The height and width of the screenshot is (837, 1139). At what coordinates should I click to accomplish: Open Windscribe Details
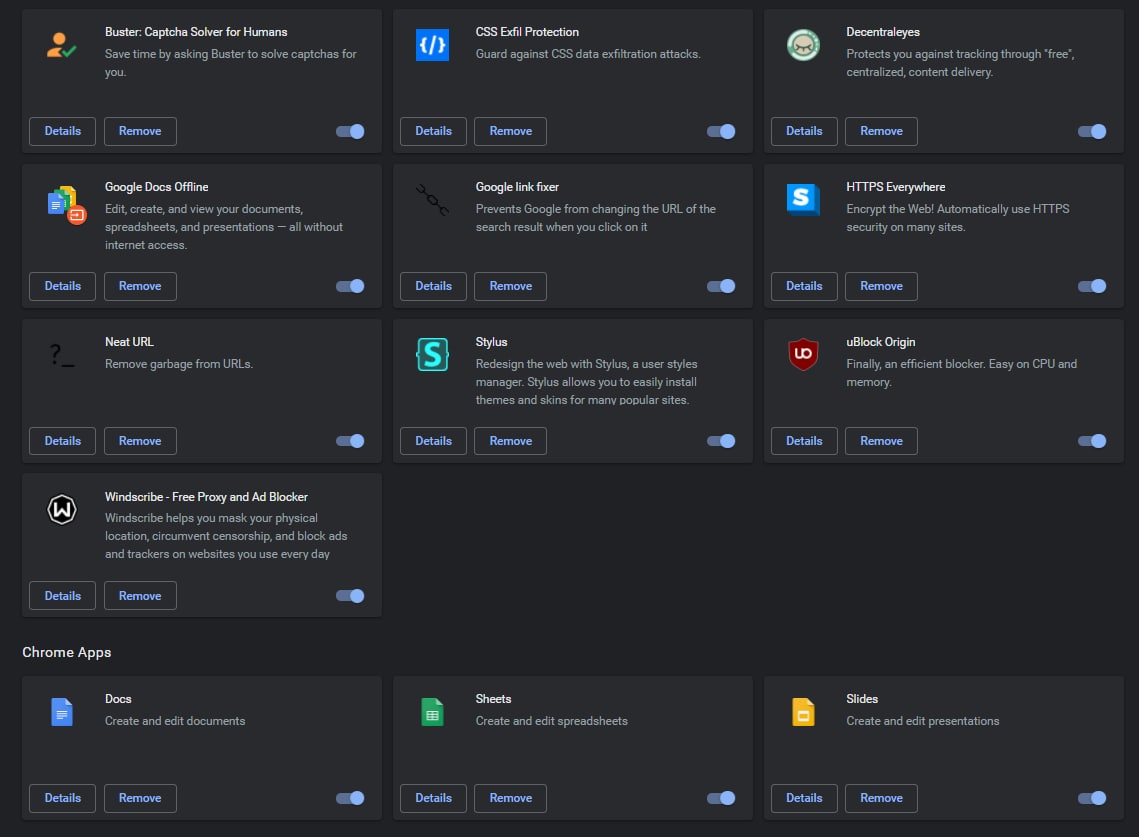click(x=62, y=596)
